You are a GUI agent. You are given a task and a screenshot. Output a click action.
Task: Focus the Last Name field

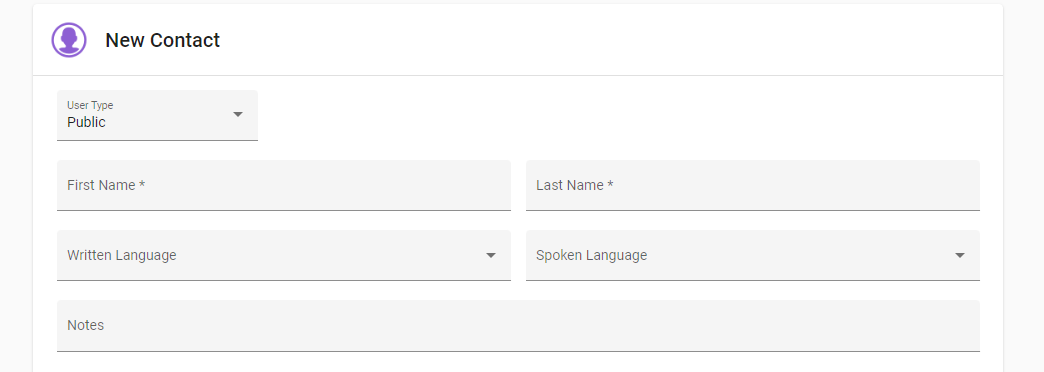752,186
